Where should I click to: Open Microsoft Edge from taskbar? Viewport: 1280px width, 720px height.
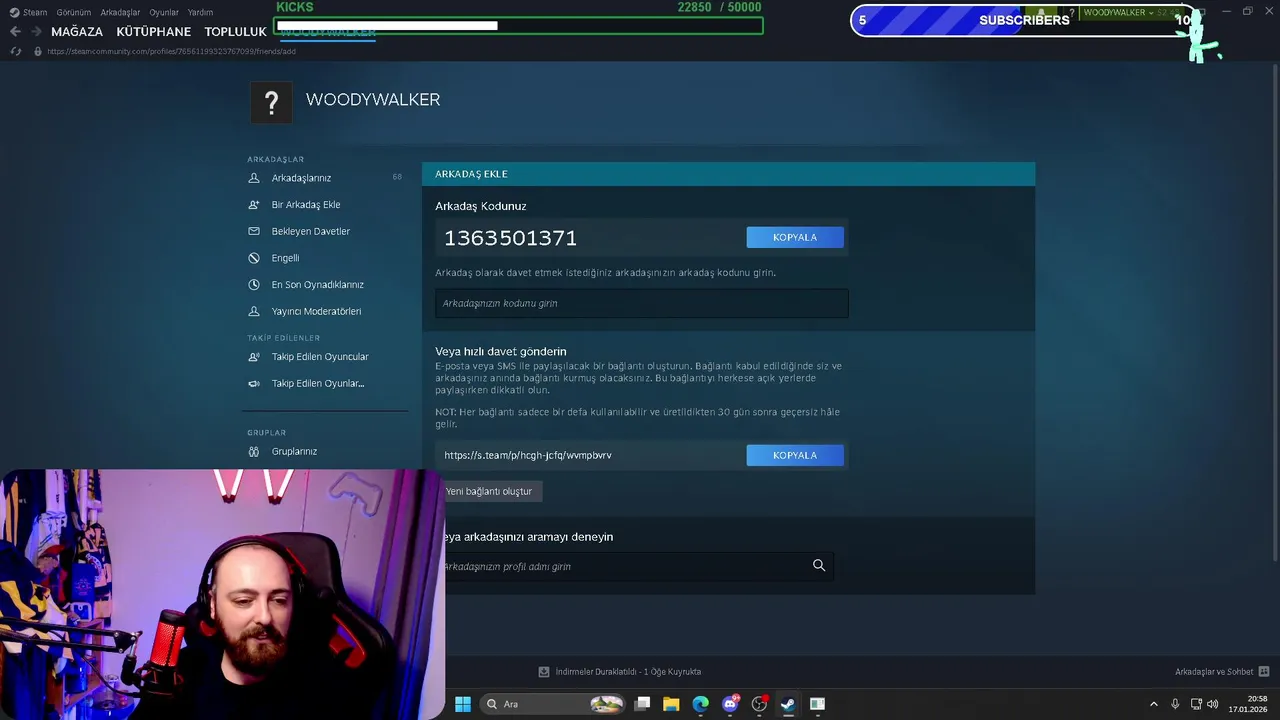click(701, 704)
